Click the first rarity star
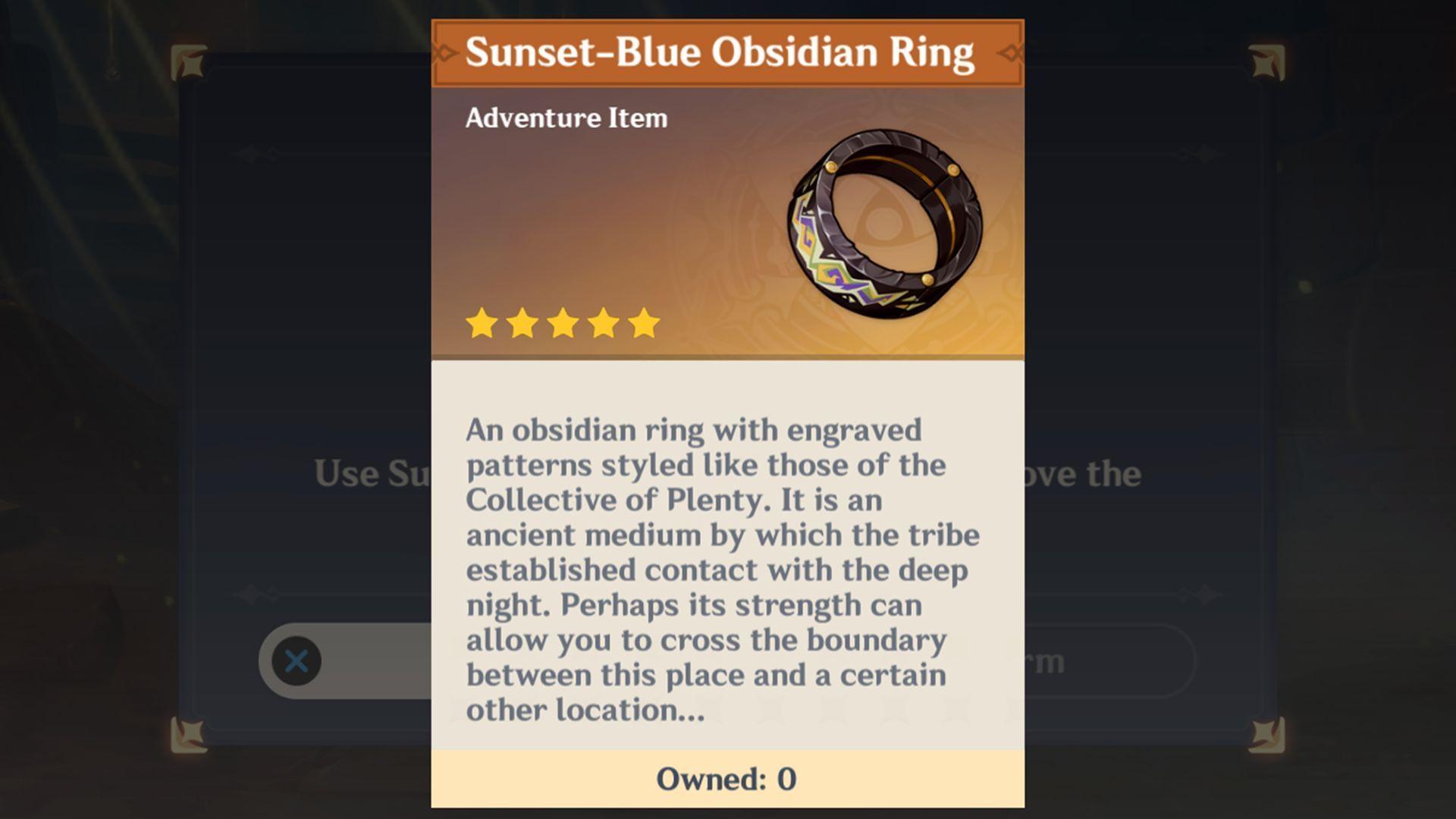The height and width of the screenshot is (819, 1456). [482, 324]
